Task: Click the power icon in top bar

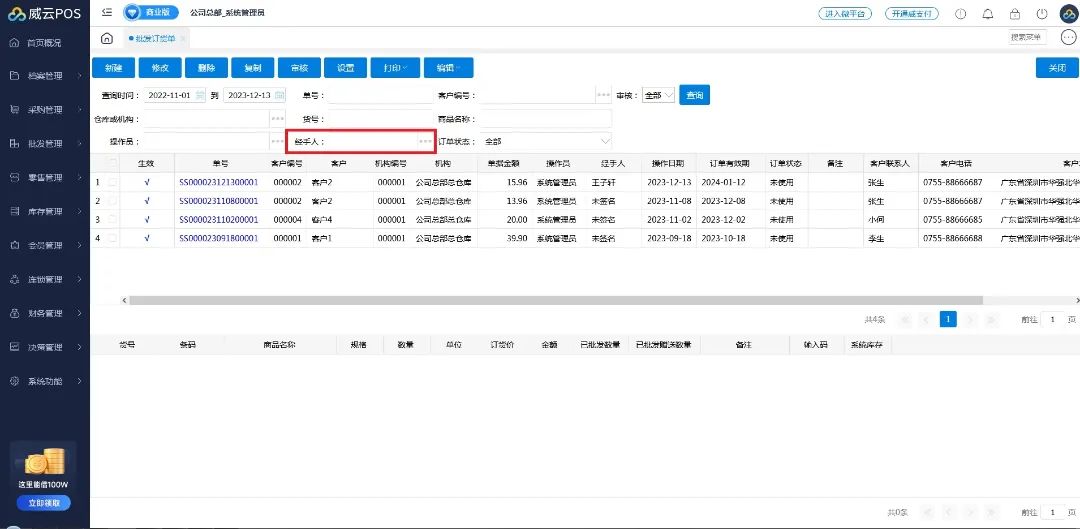Action: point(1042,14)
